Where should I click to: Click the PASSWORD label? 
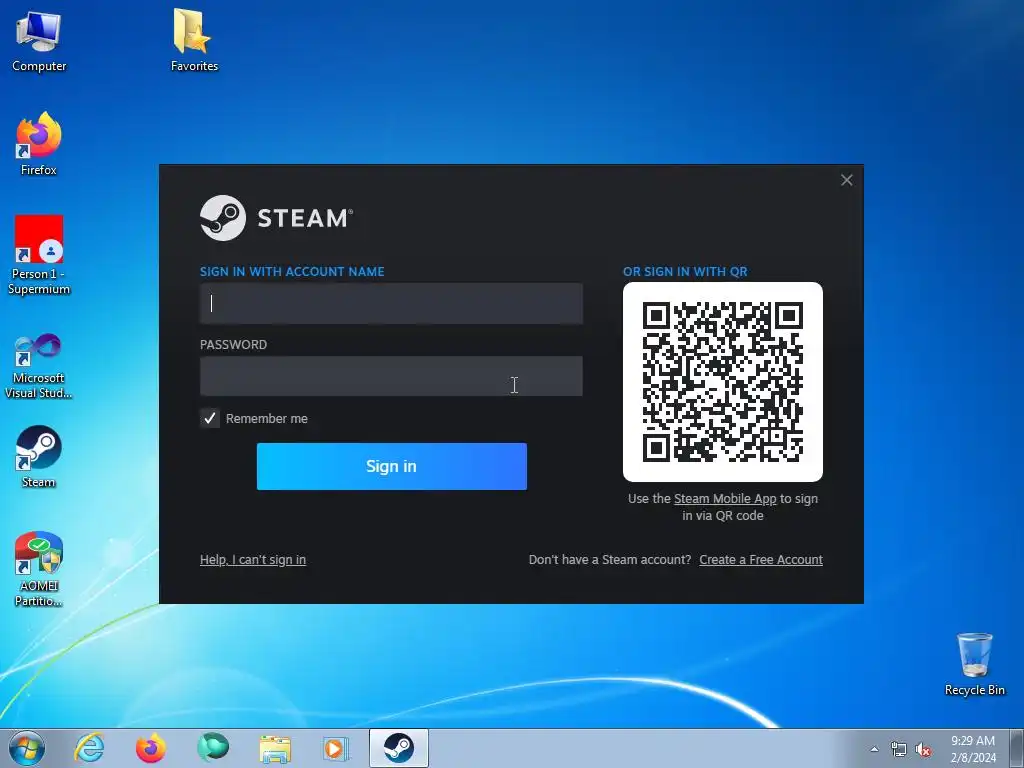[x=233, y=345]
